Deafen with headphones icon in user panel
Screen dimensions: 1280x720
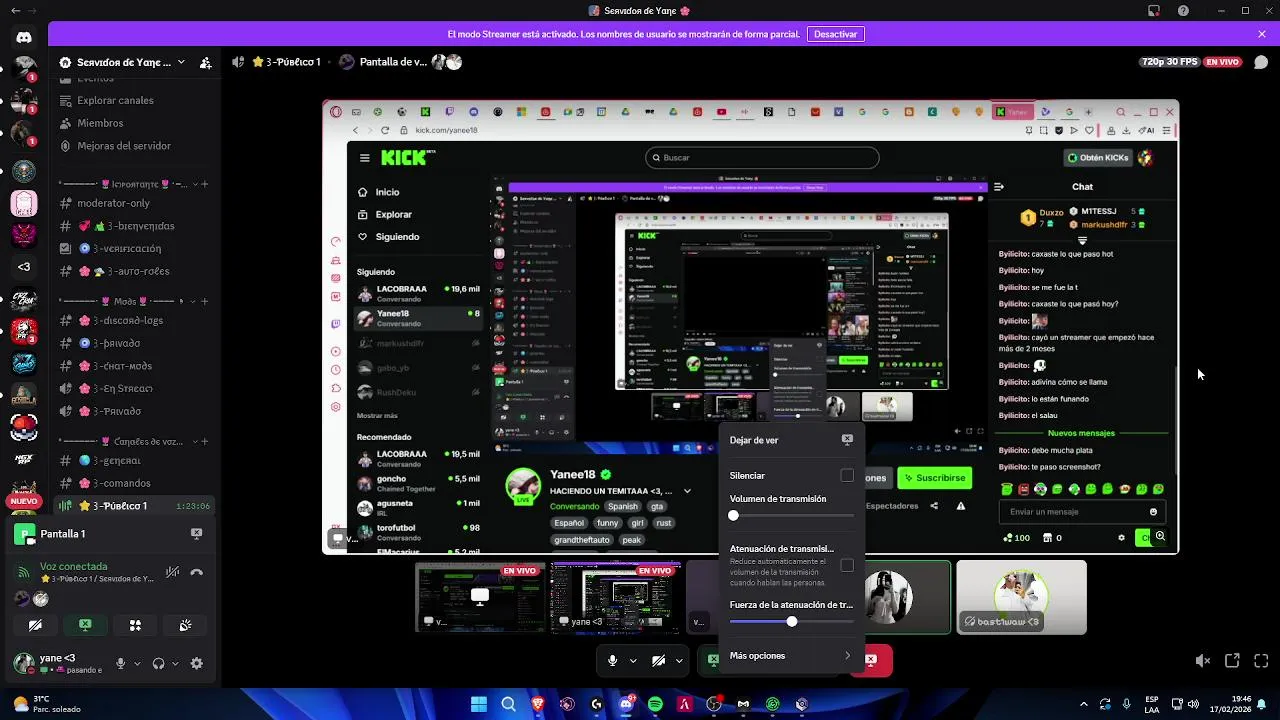click(x=158, y=663)
